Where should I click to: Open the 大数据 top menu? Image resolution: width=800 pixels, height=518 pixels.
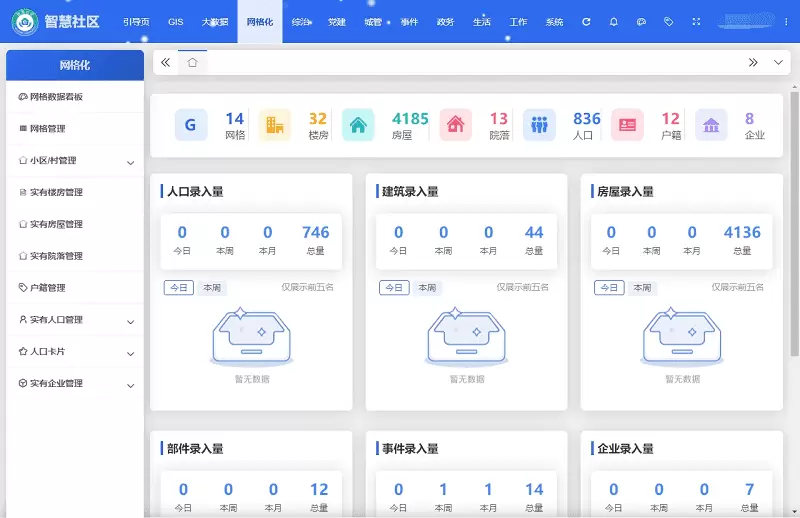(214, 22)
